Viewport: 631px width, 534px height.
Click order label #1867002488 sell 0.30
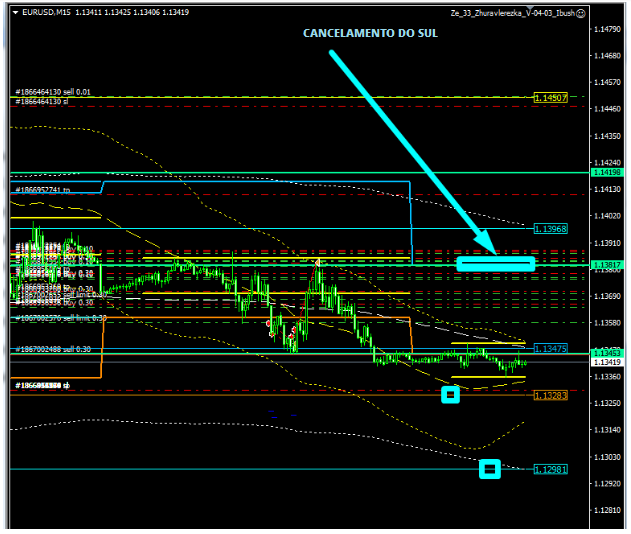tap(53, 349)
